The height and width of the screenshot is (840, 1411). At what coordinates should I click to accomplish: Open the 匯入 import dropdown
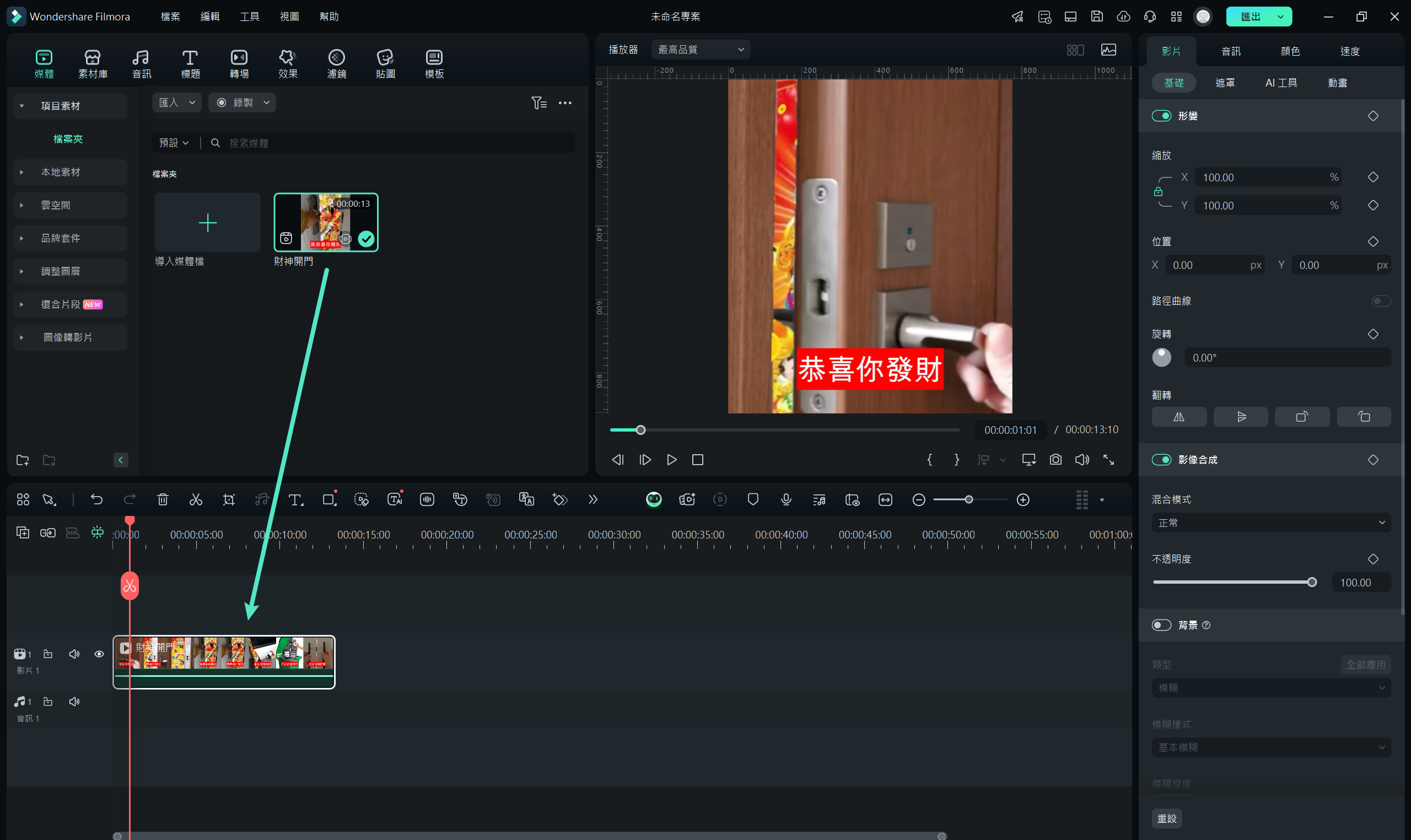[x=176, y=103]
